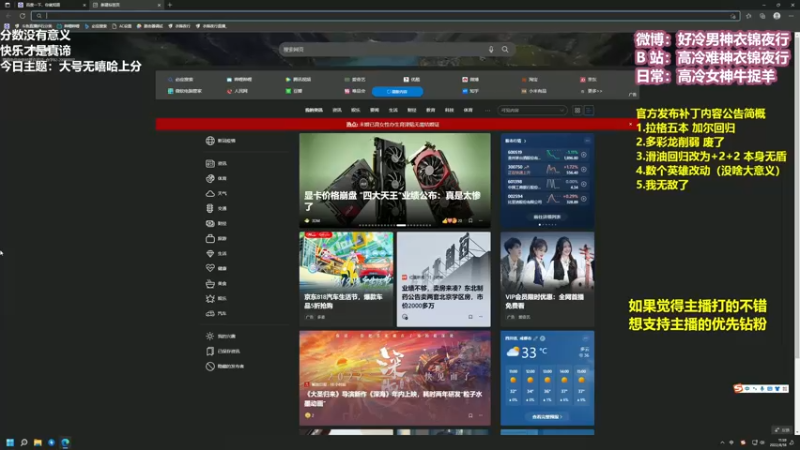Open GPU price crash headline article
The width and height of the screenshot is (800, 450).
pyautogui.click(x=394, y=181)
